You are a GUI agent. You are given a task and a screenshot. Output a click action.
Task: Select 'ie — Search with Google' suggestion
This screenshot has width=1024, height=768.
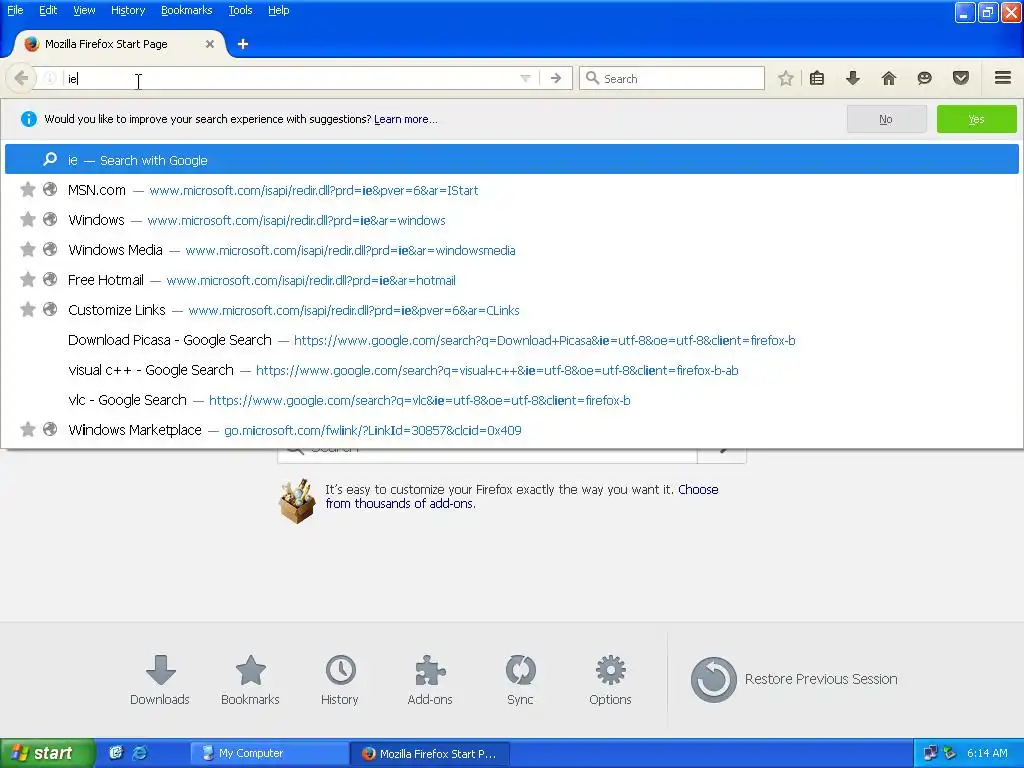(511, 159)
